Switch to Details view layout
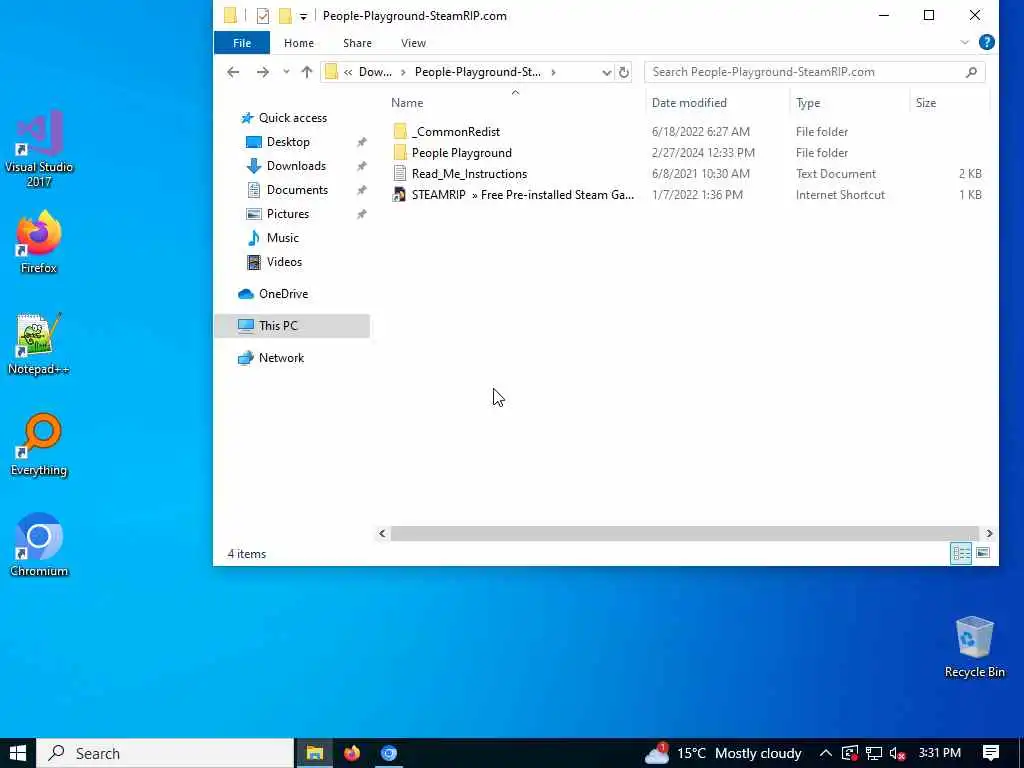The image size is (1024, 768). tap(961, 553)
